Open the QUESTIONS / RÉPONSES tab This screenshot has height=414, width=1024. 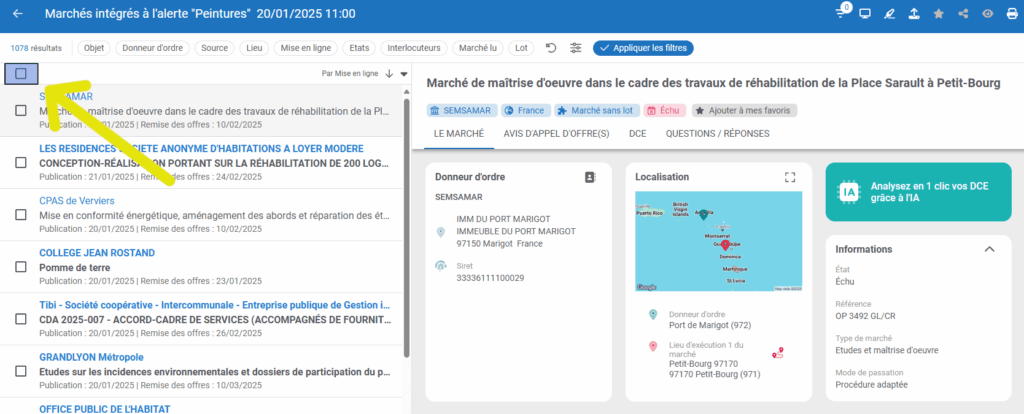(x=718, y=133)
